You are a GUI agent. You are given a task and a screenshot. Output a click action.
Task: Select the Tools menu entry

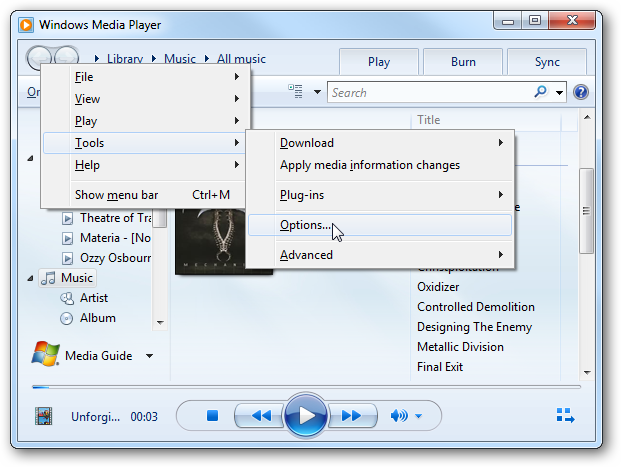point(145,143)
